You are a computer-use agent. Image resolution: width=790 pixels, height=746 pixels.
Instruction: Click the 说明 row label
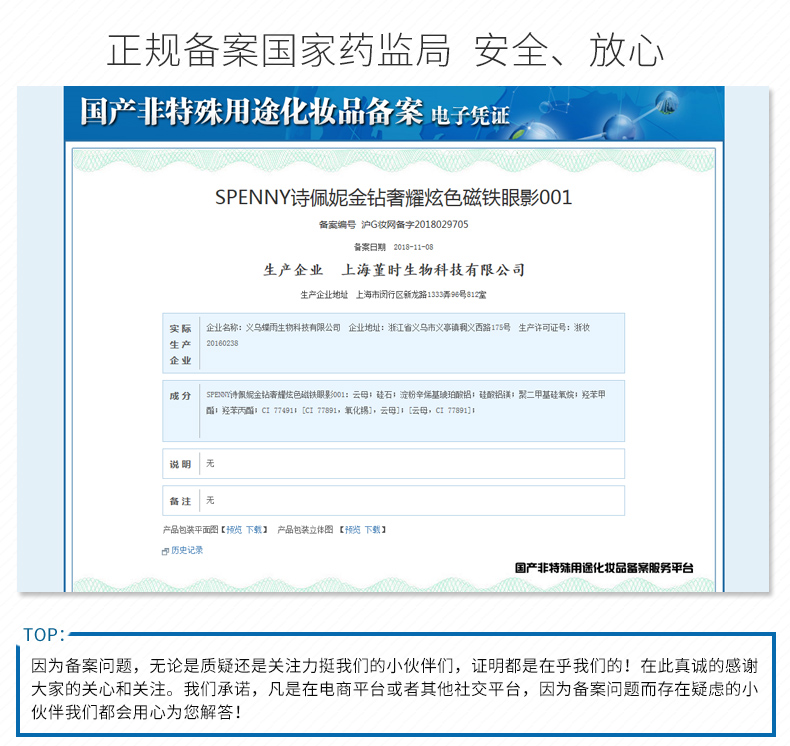180,464
